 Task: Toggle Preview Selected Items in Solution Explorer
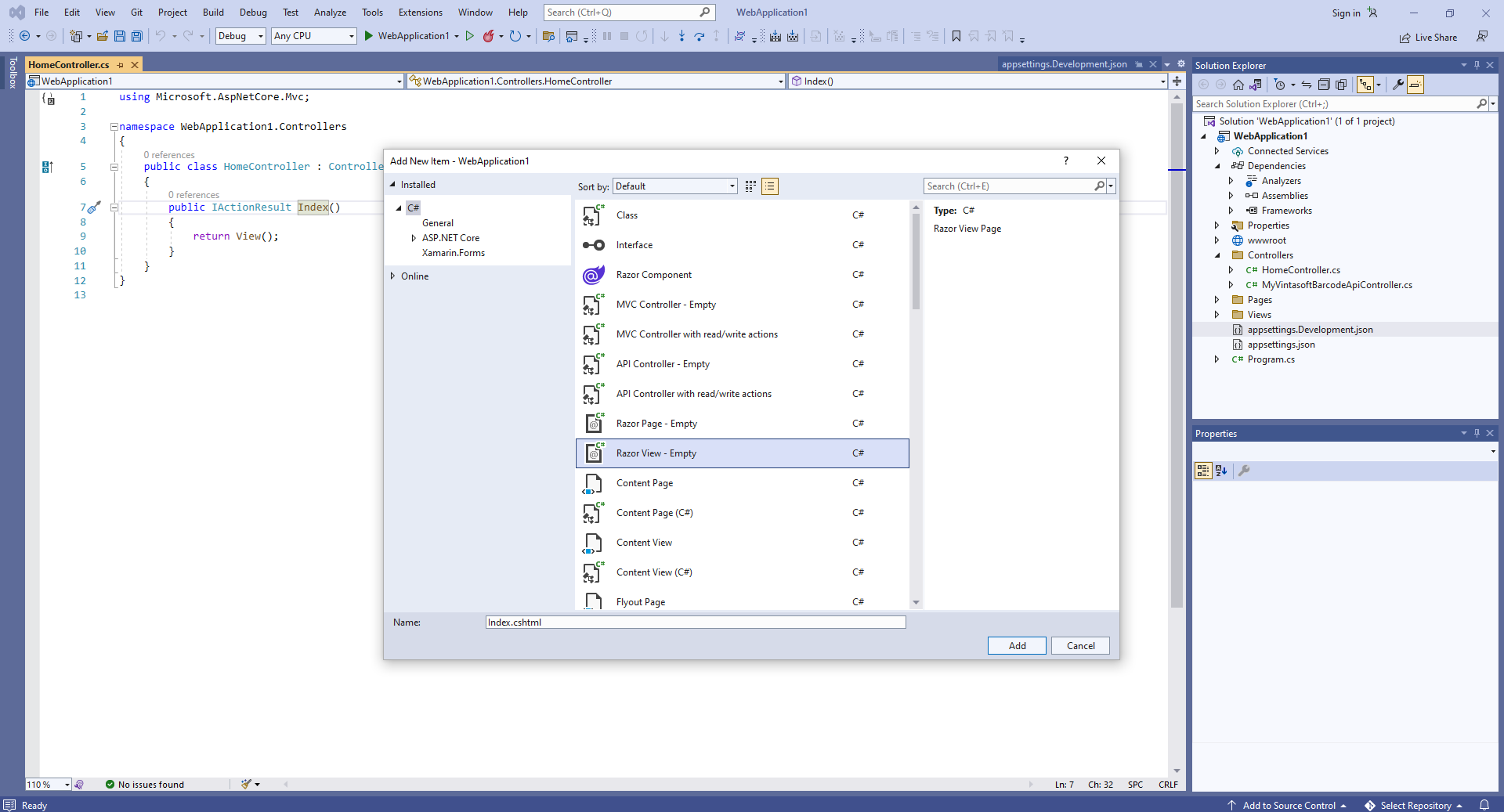coord(1415,85)
